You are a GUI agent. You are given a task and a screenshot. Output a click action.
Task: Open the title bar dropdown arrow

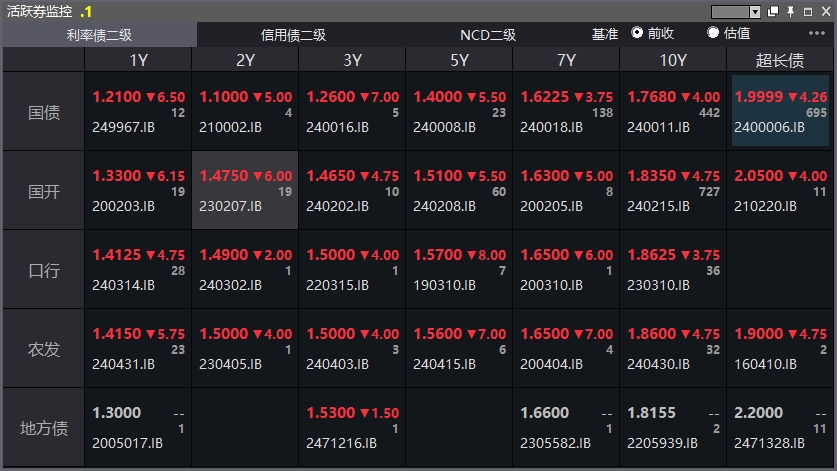pos(756,11)
